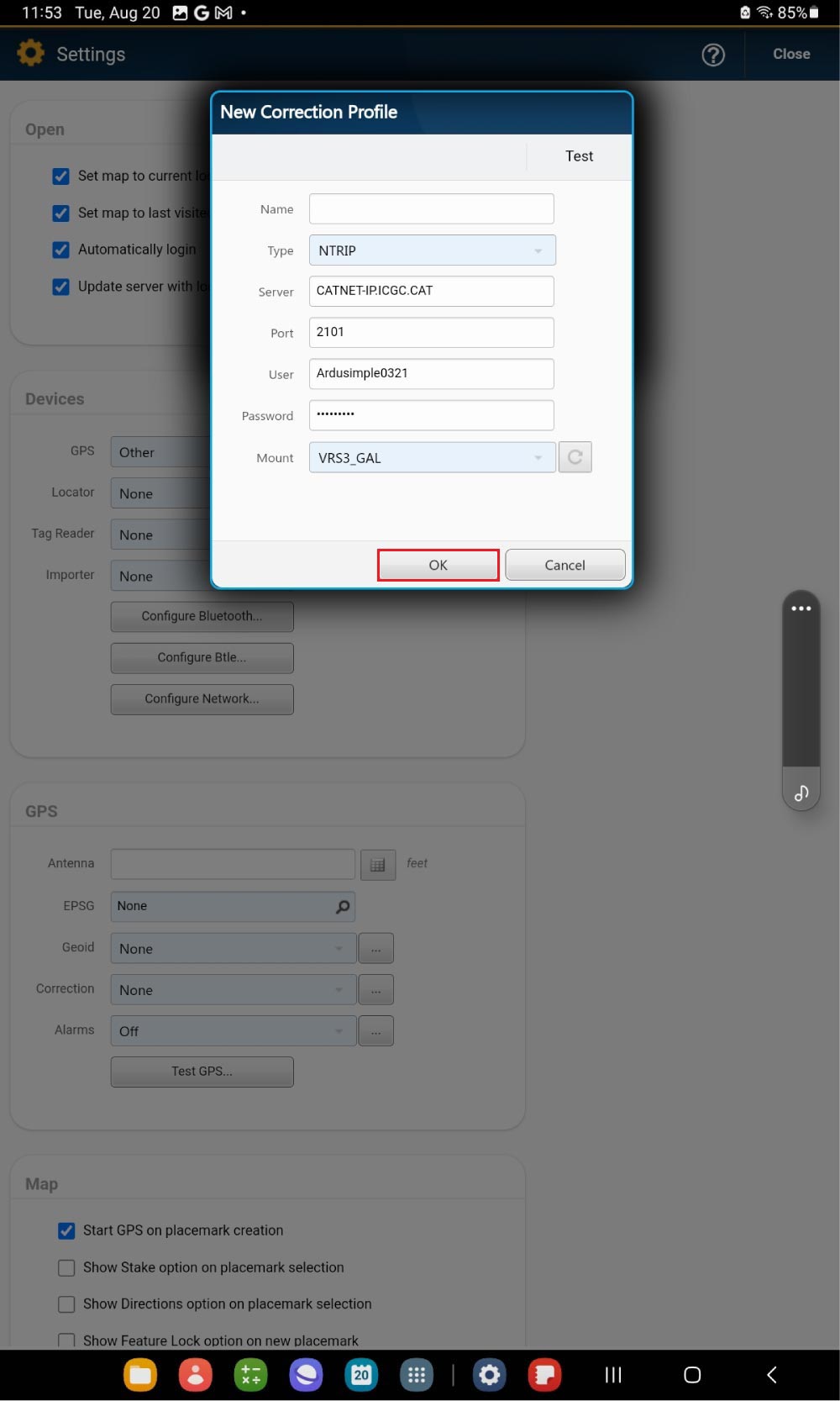This screenshot has width=840, height=1401.
Task: Click the empty Name input field
Action: 431,209
